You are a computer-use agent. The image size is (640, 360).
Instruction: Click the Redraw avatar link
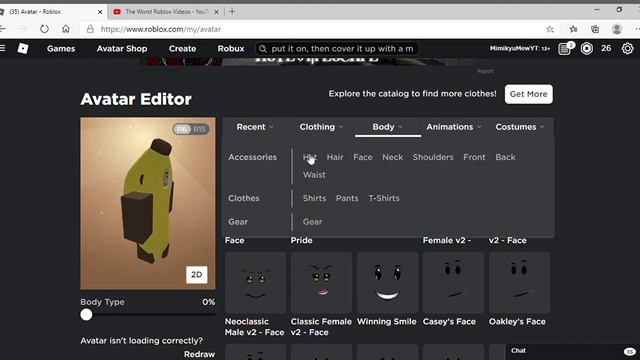click(199, 354)
